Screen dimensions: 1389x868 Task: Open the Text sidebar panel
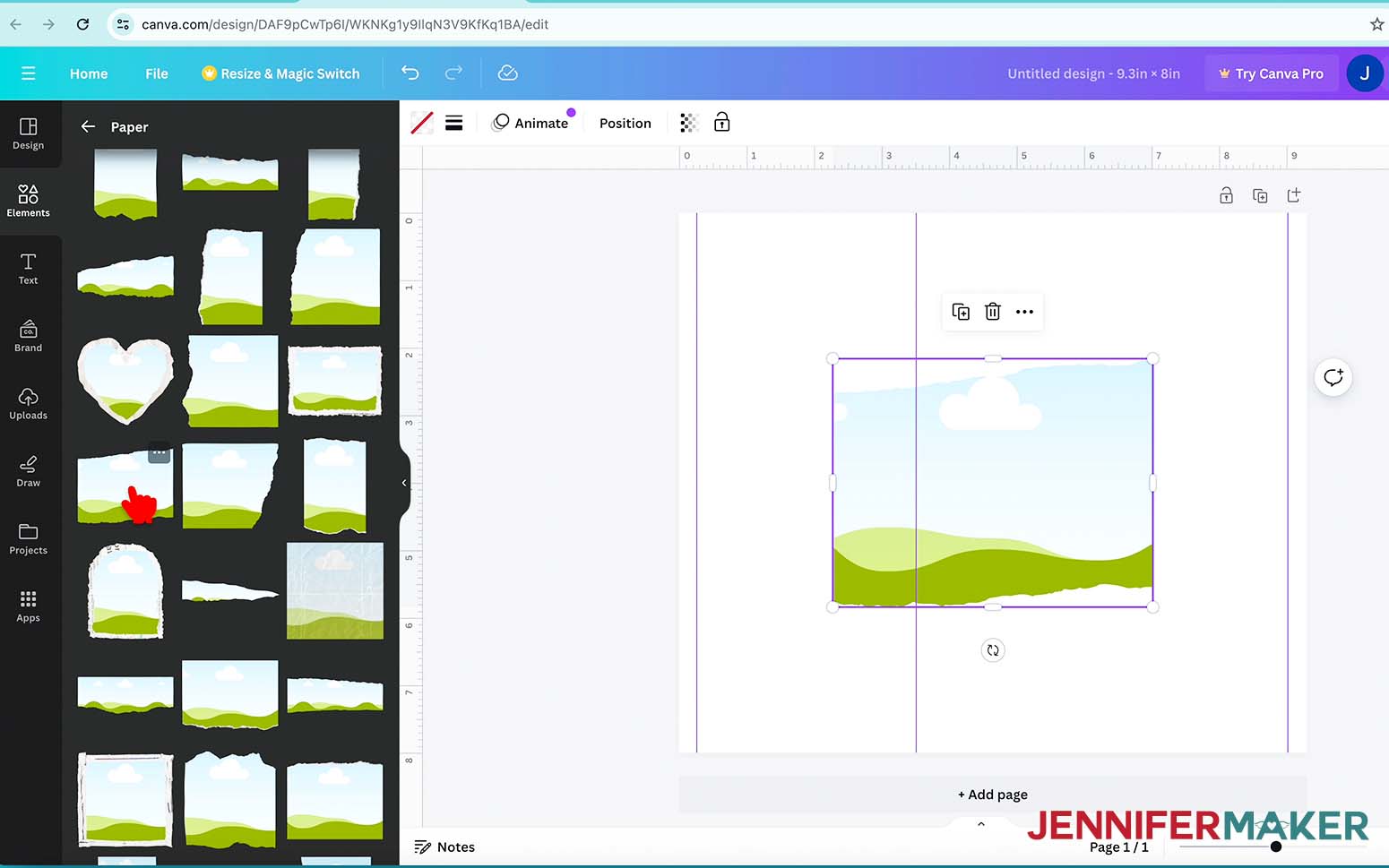click(x=29, y=269)
